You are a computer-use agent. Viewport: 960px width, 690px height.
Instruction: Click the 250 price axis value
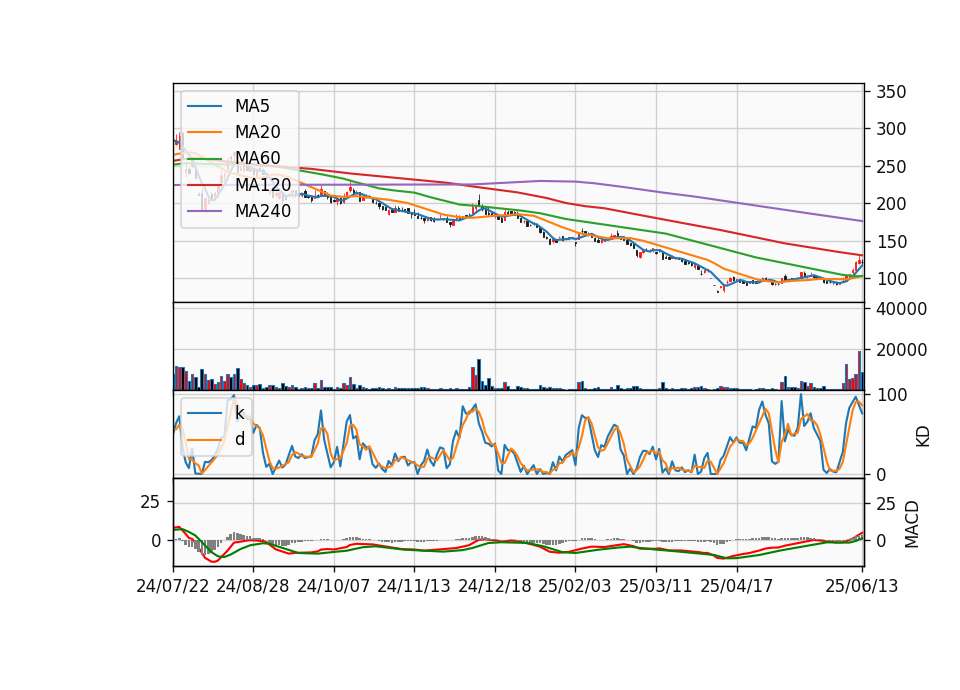pyautogui.click(x=891, y=167)
